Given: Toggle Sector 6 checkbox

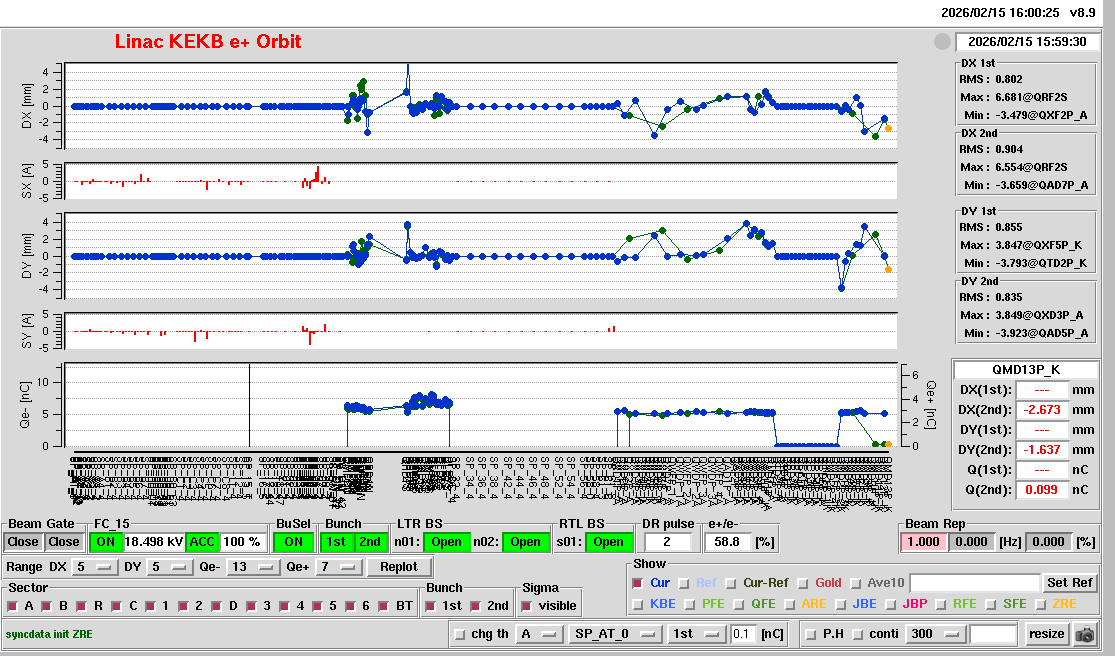Looking at the screenshot, I should pos(351,606).
